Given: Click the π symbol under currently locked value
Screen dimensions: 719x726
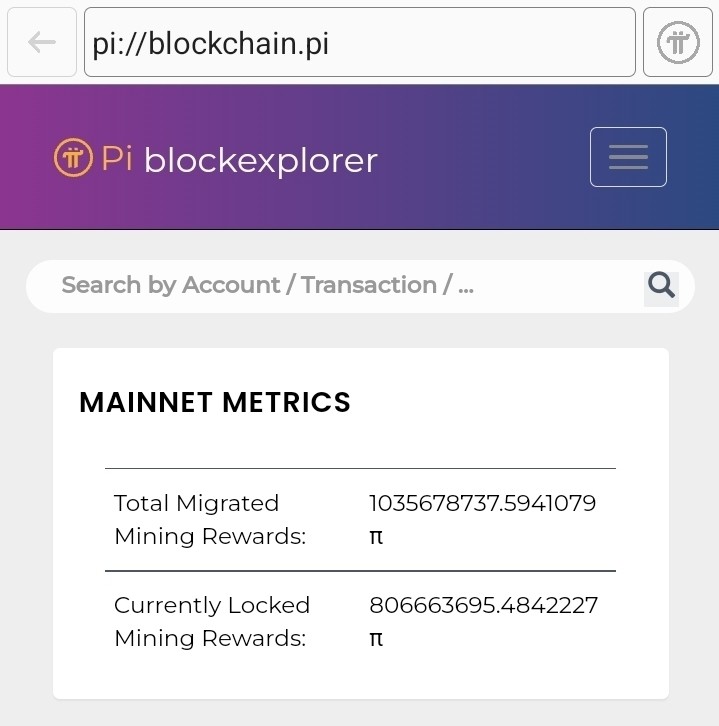Looking at the screenshot, I should (x=376, y=639).
